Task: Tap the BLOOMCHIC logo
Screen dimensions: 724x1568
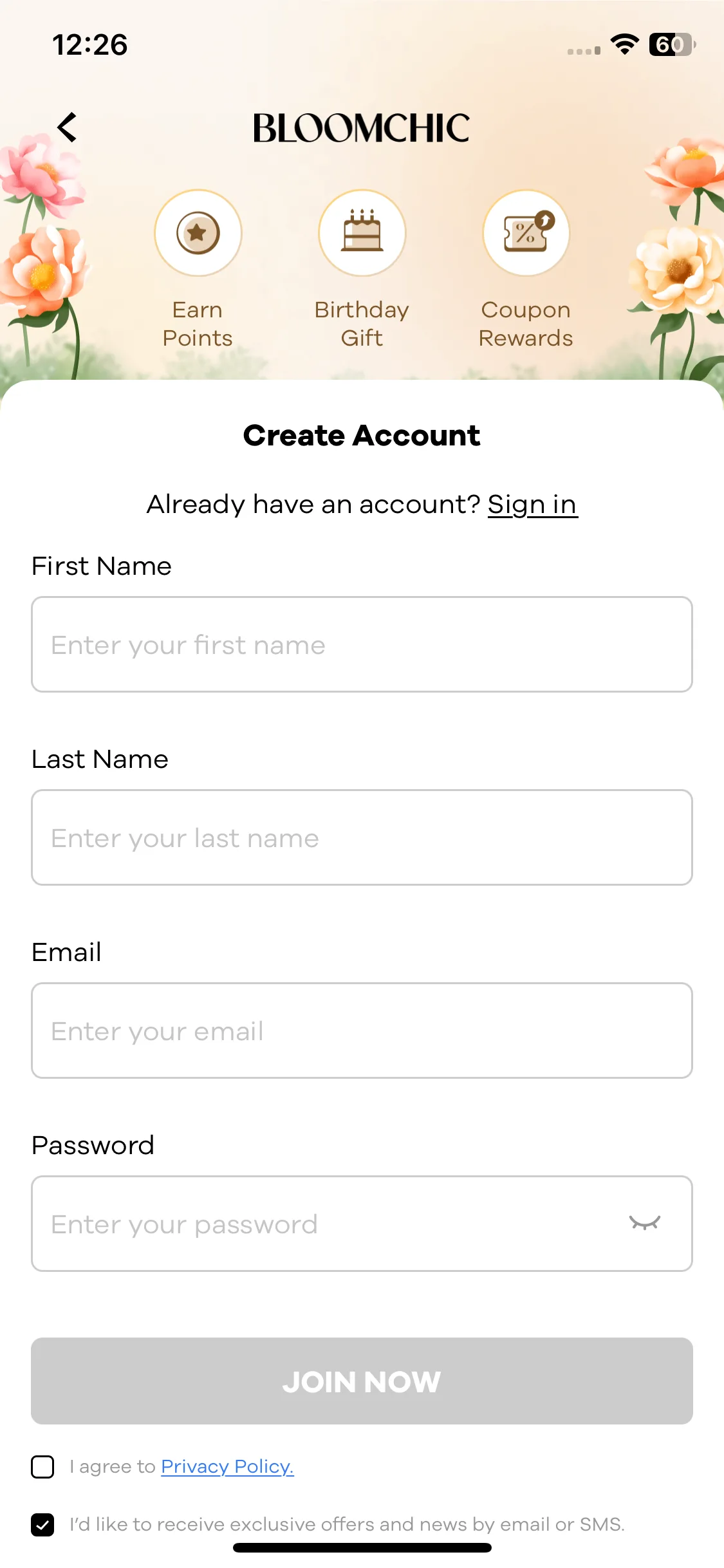Action: point(362,128)
